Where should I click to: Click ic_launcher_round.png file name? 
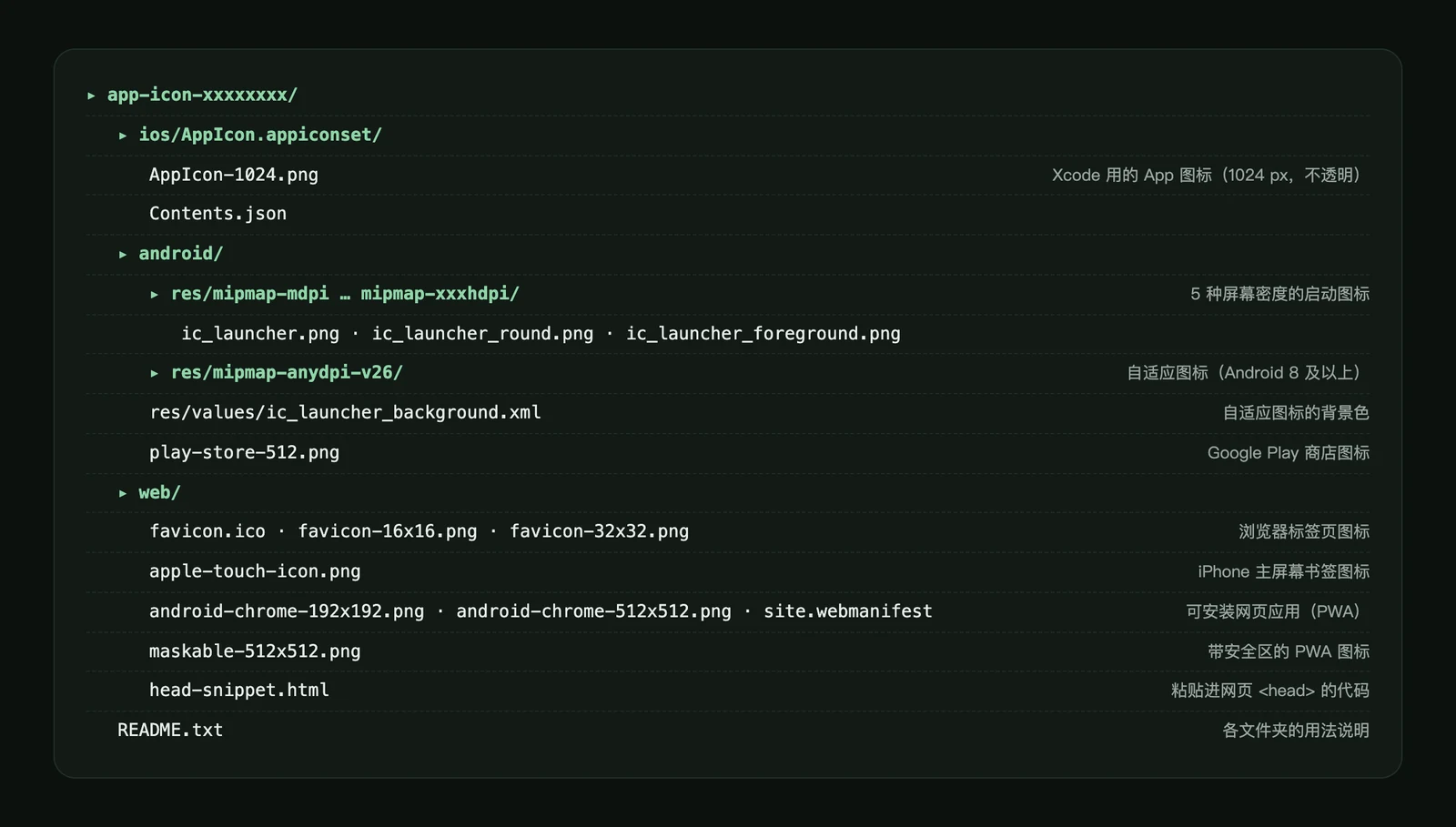[x=482, y=334]
